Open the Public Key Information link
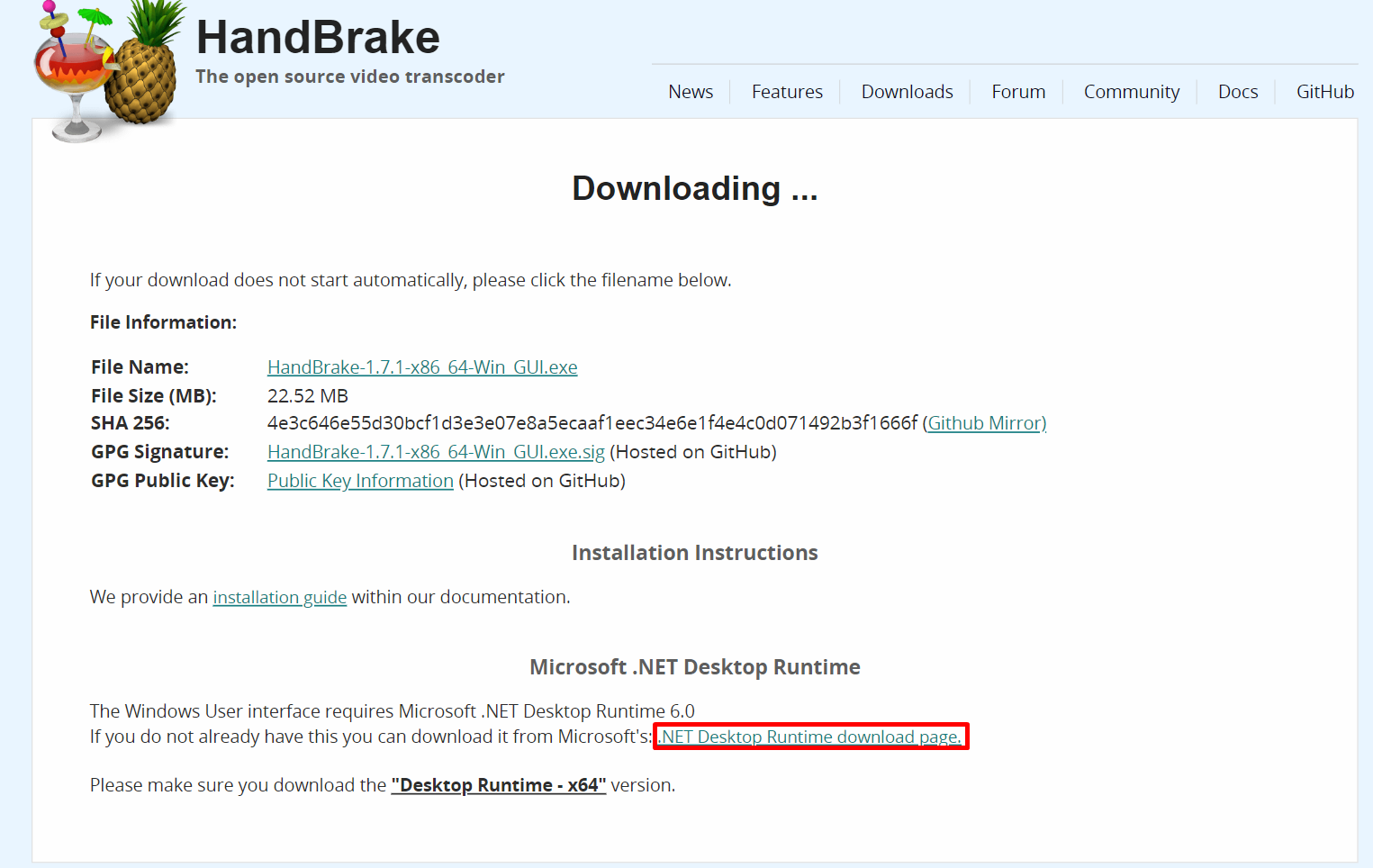The width and height of the screenshot is (1373, 868). click(360, 481)
